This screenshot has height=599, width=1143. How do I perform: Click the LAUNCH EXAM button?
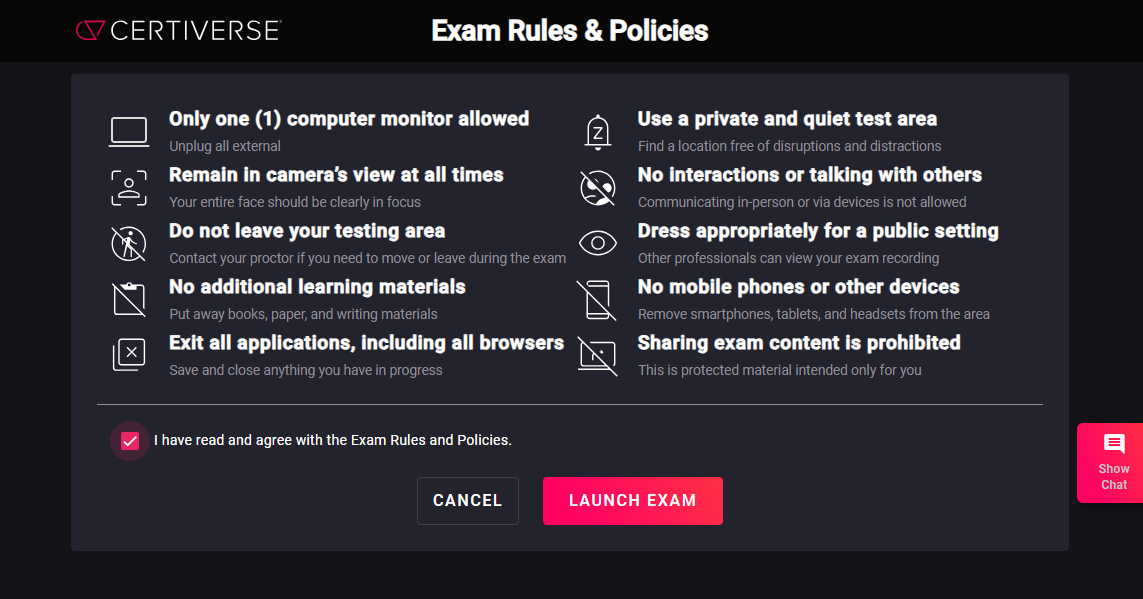(633, 501)
